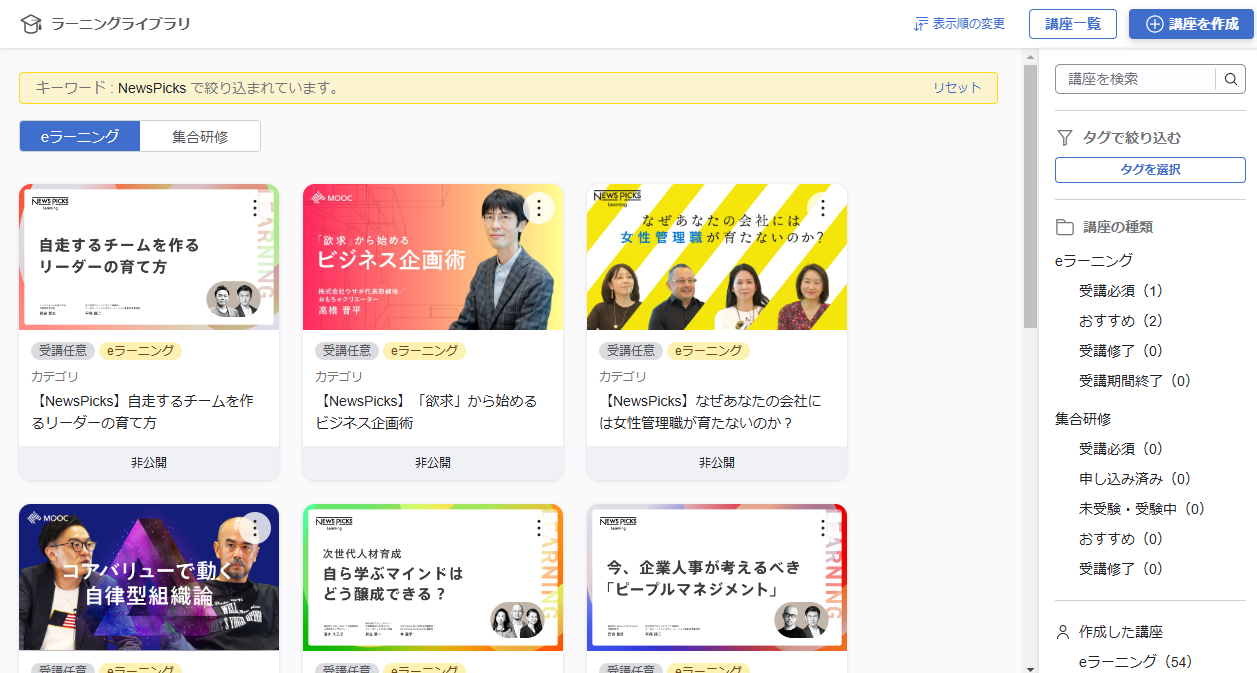
Task: Click the plus icon in 講座を作成
Action: (x=1155, y=24)
